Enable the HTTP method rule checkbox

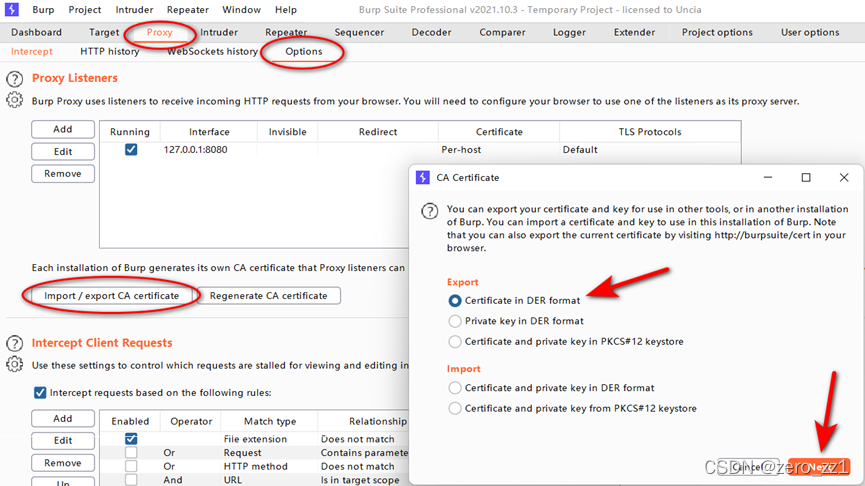pos(131,466)
